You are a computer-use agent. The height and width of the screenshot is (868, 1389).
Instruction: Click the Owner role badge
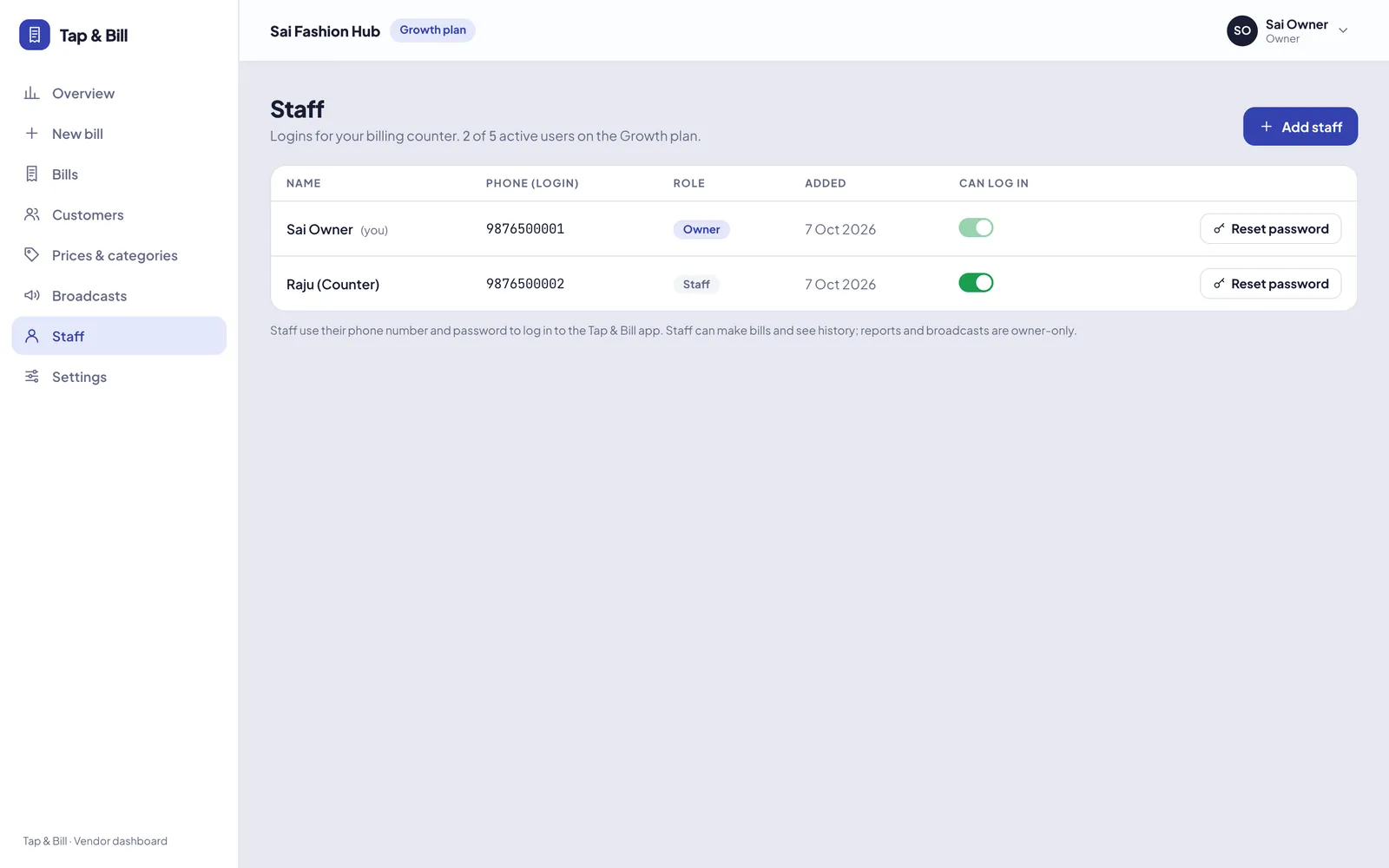pyautogui.click(x=701, y=229)
